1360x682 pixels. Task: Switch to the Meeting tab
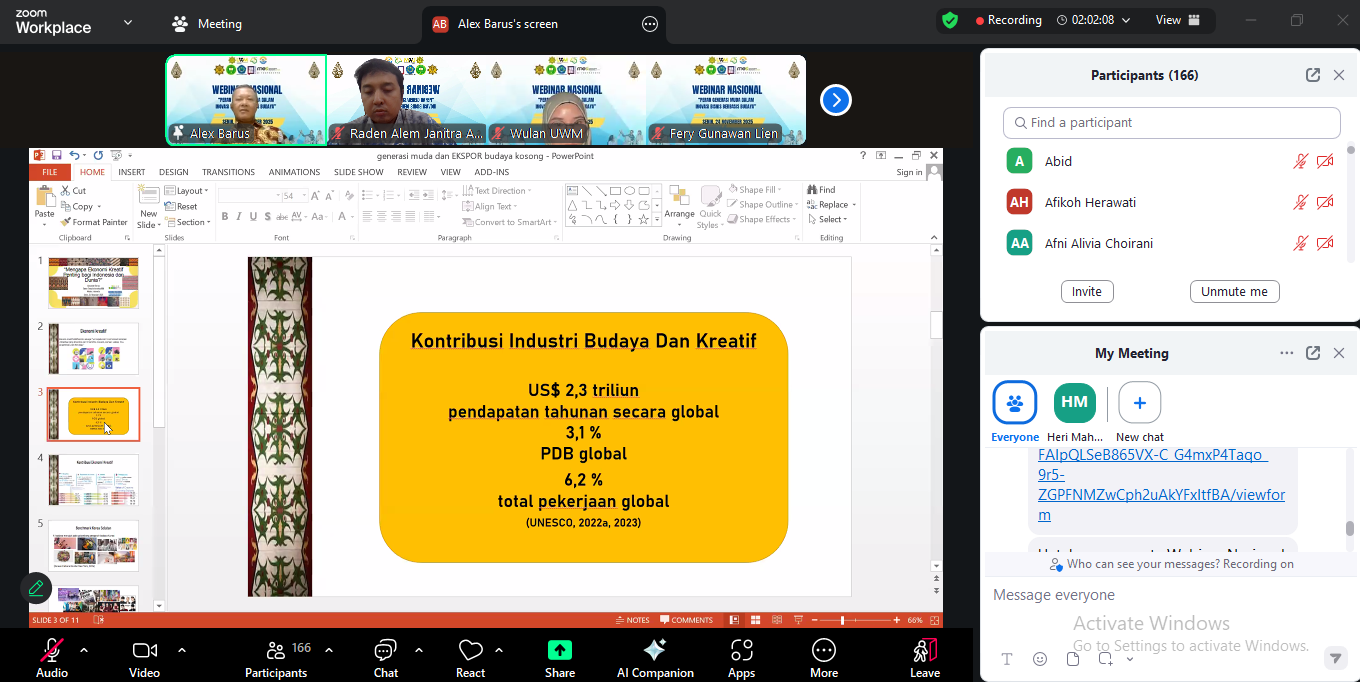[x=208, y=24]
